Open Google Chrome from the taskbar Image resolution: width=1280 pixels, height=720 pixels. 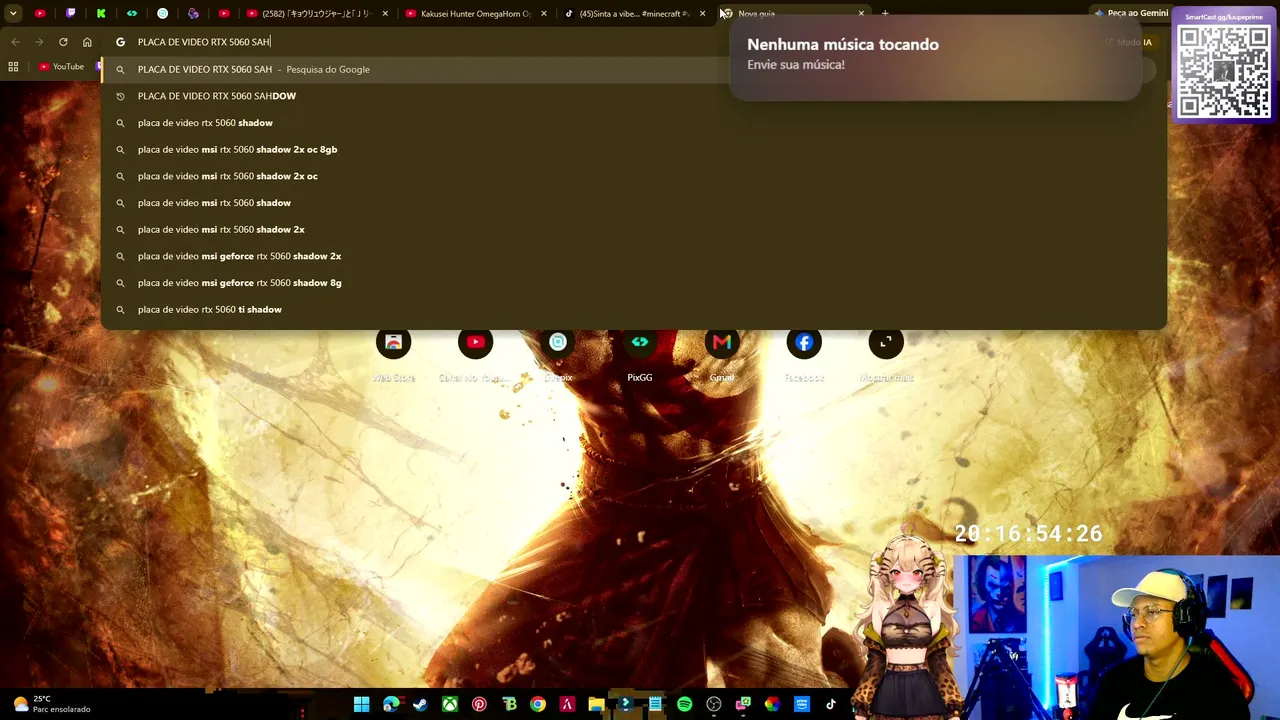(538, 704)
